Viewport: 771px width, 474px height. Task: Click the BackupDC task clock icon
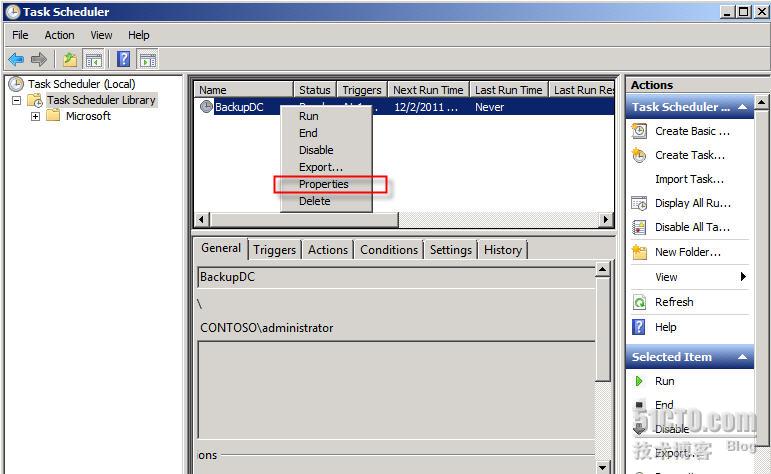pos(206,106)
